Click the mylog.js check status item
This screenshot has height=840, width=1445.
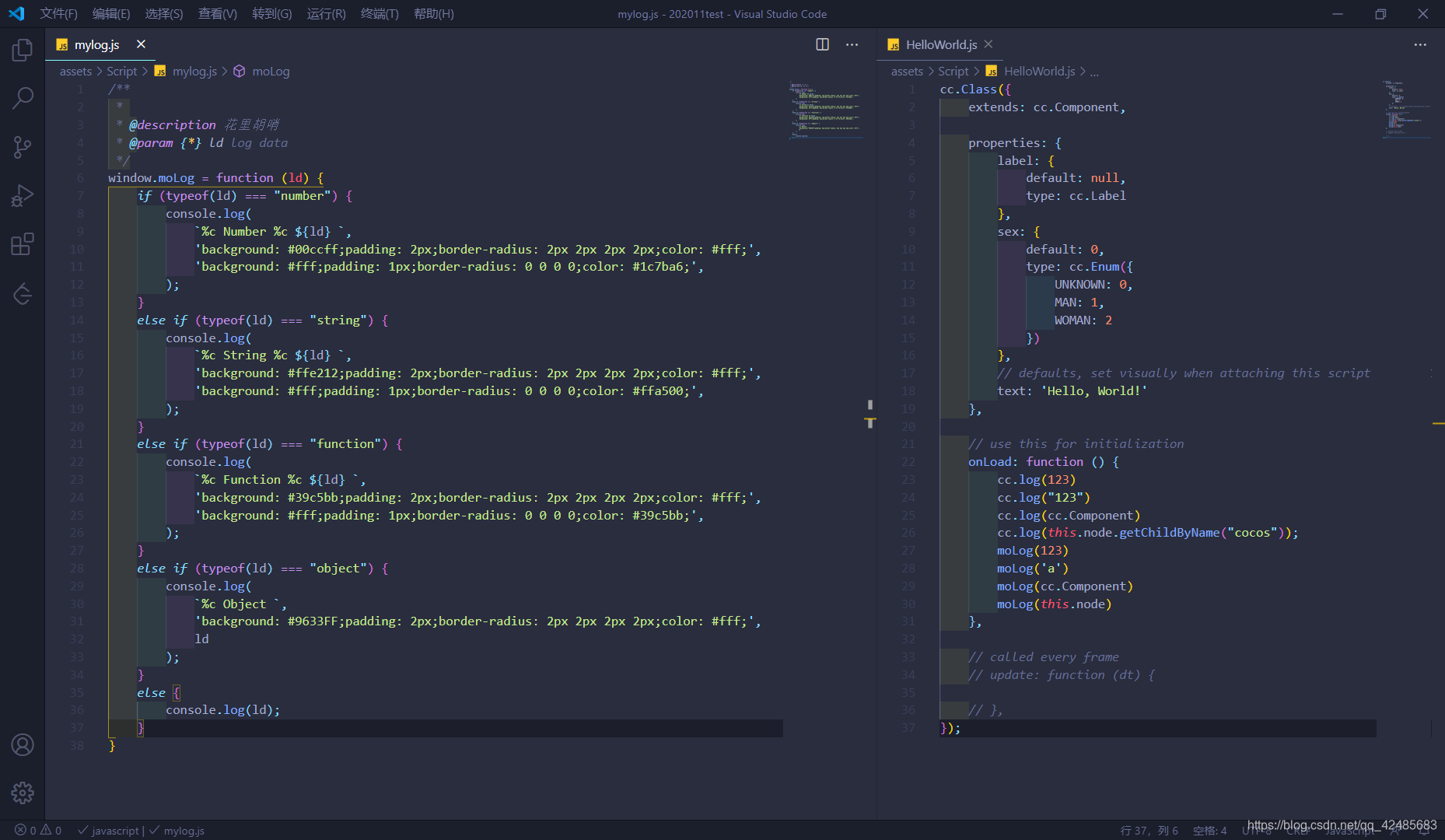click(x=177, y=830)
